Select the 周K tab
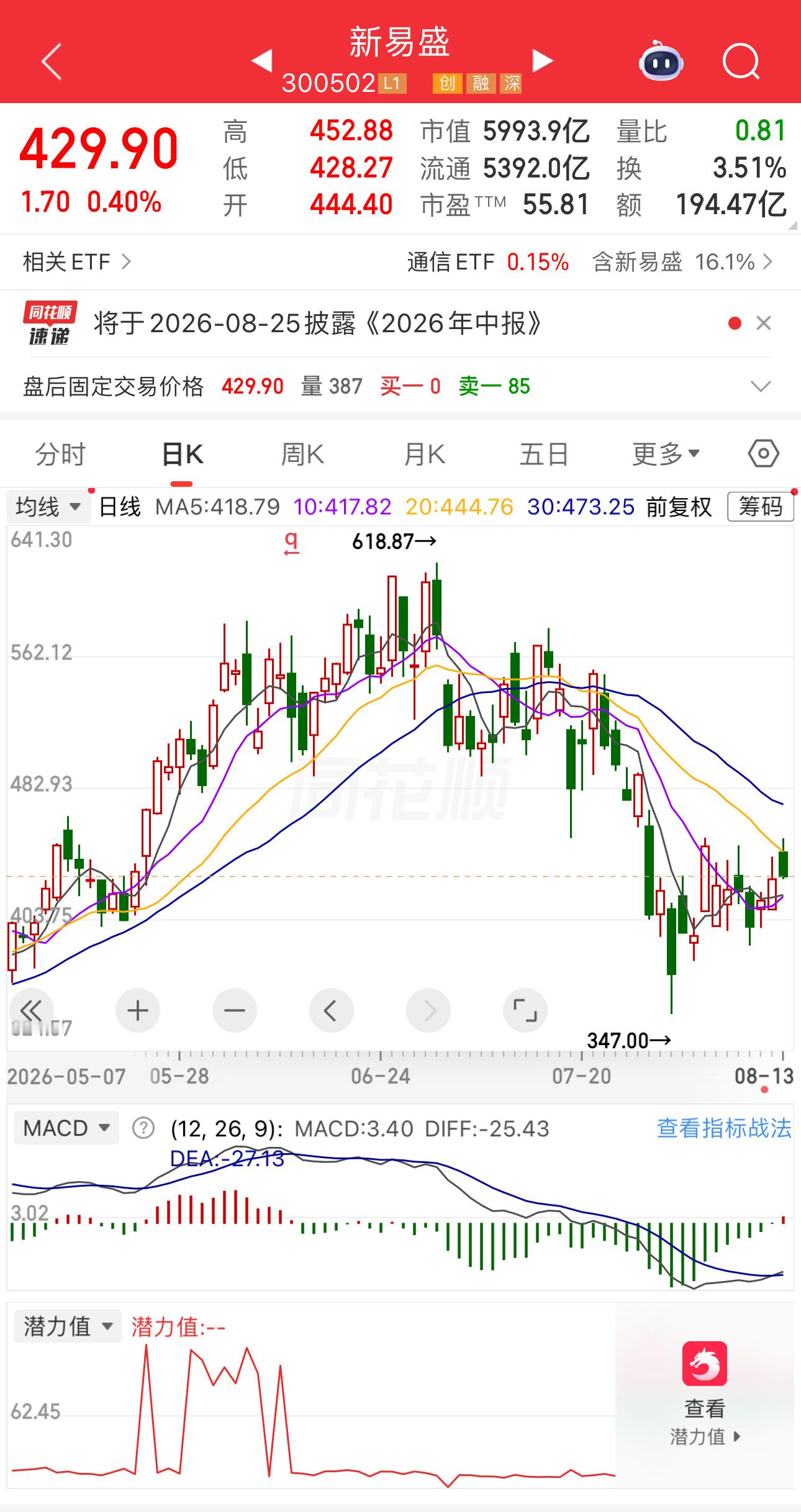The image size is (801, 1512). tap(302, 455)
